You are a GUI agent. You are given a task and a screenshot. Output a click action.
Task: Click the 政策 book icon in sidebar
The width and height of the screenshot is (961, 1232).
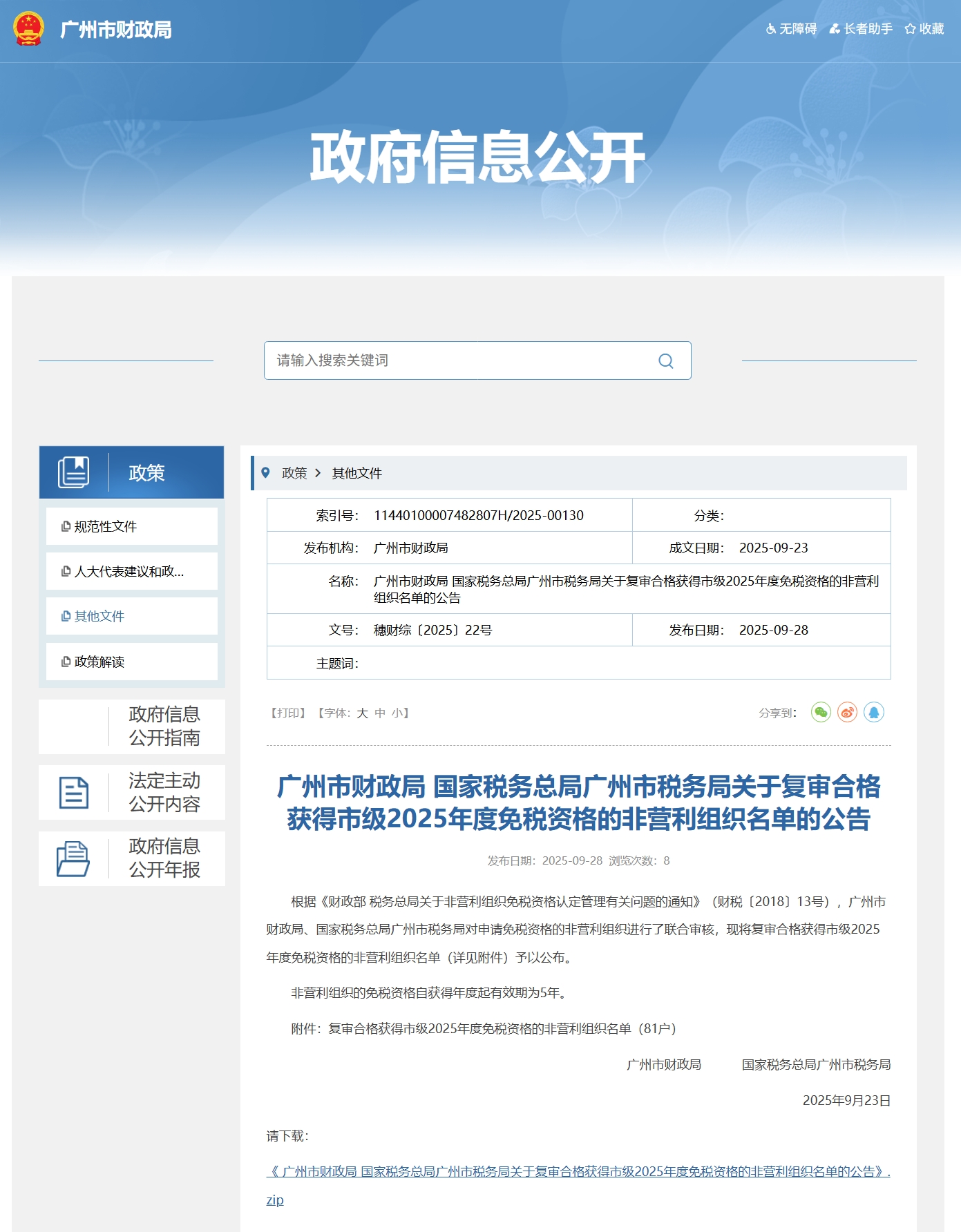pos(74,472)
